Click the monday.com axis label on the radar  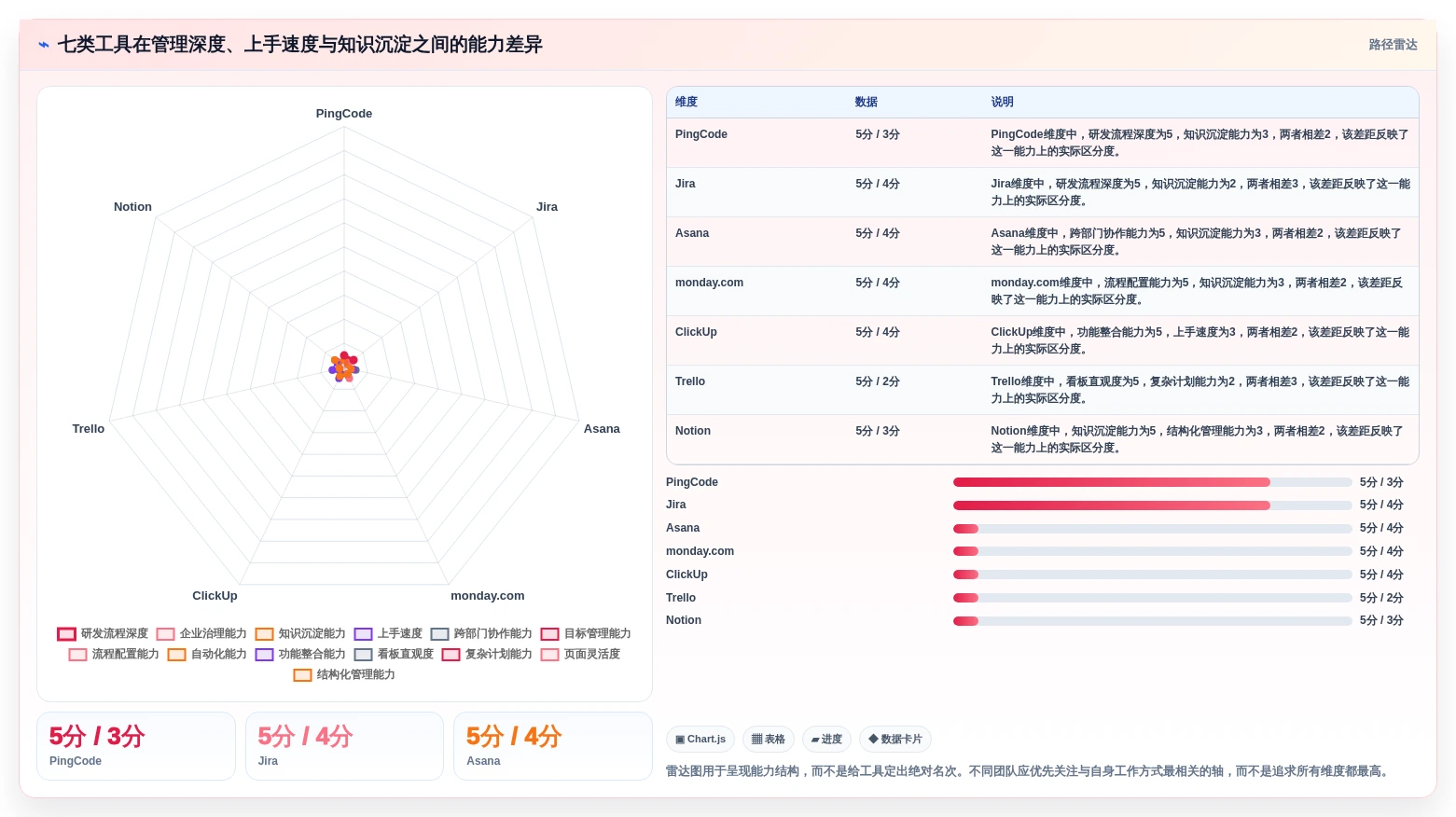coord(488,596)
